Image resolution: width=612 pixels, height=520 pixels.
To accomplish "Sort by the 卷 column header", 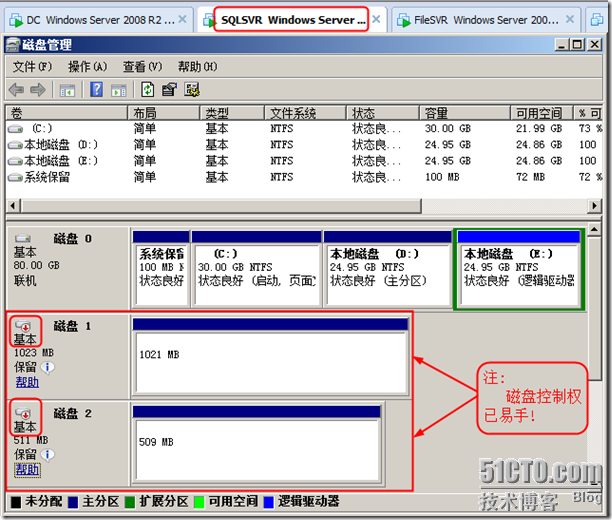I will [x=67, y=113].
